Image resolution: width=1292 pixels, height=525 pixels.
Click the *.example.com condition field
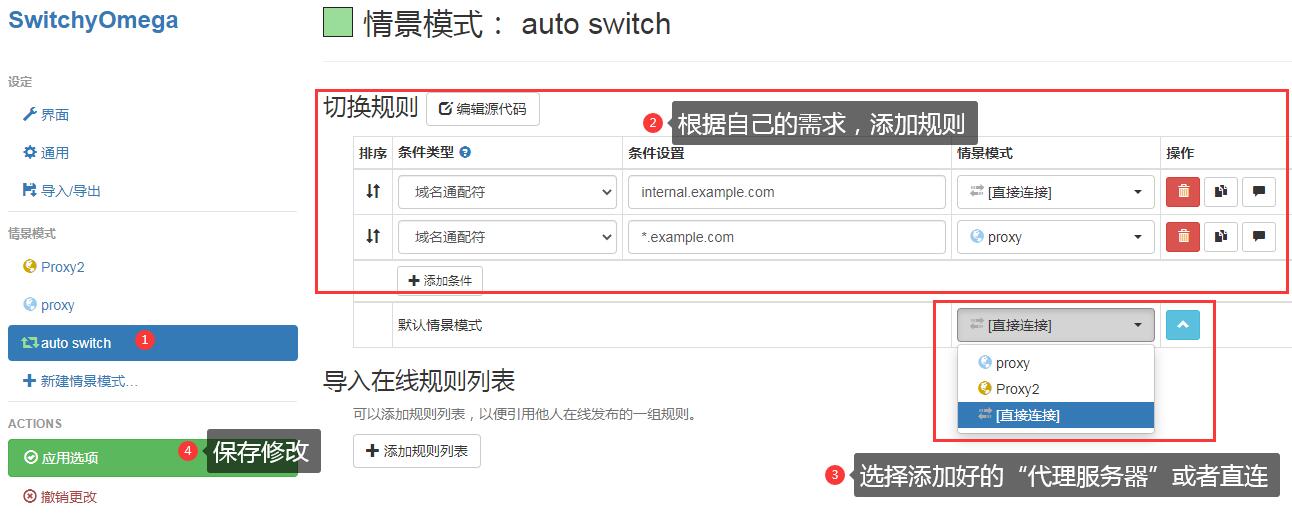pyautogui.click(x=787, y=238)
